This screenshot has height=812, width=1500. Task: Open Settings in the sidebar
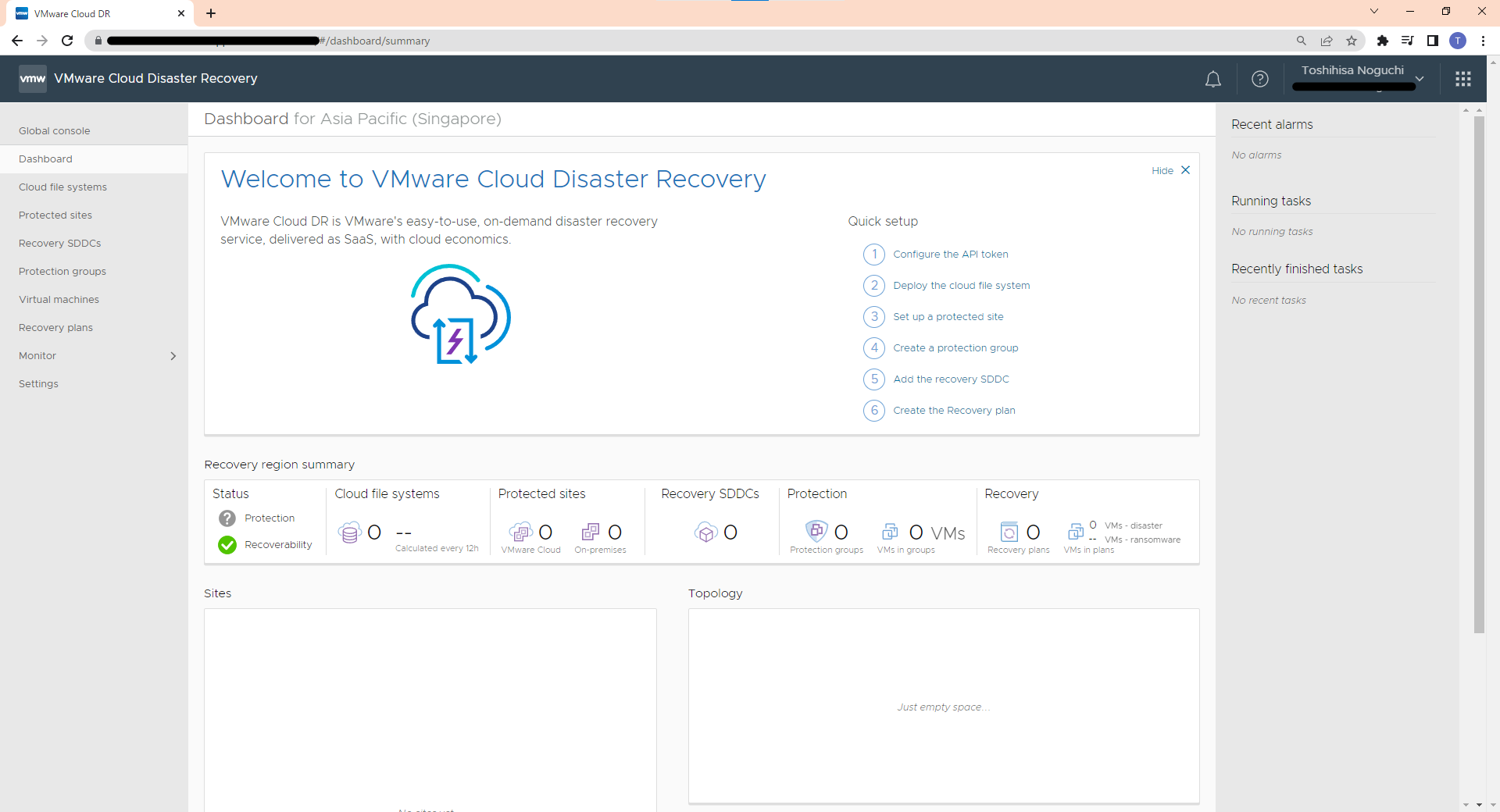pyautogui.click(x=38, y=384)
